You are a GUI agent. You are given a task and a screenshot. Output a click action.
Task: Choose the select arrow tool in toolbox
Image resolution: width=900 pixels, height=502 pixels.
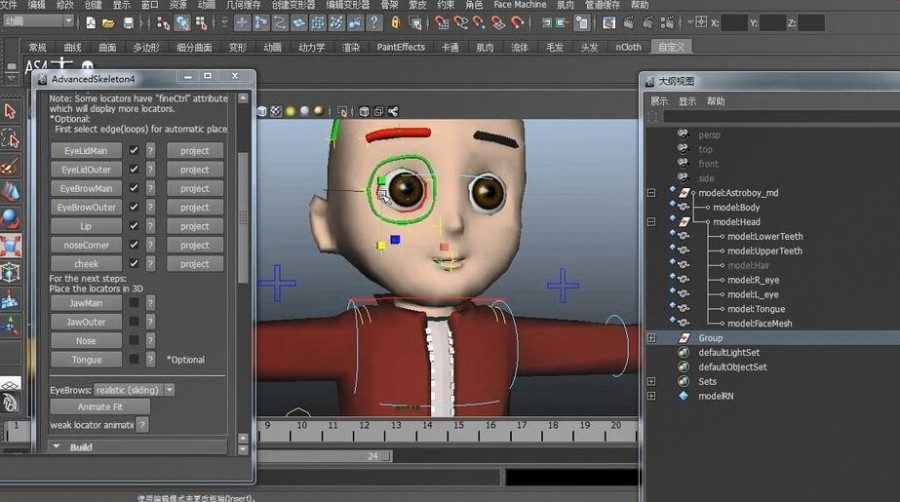click(x=10, y=111)
